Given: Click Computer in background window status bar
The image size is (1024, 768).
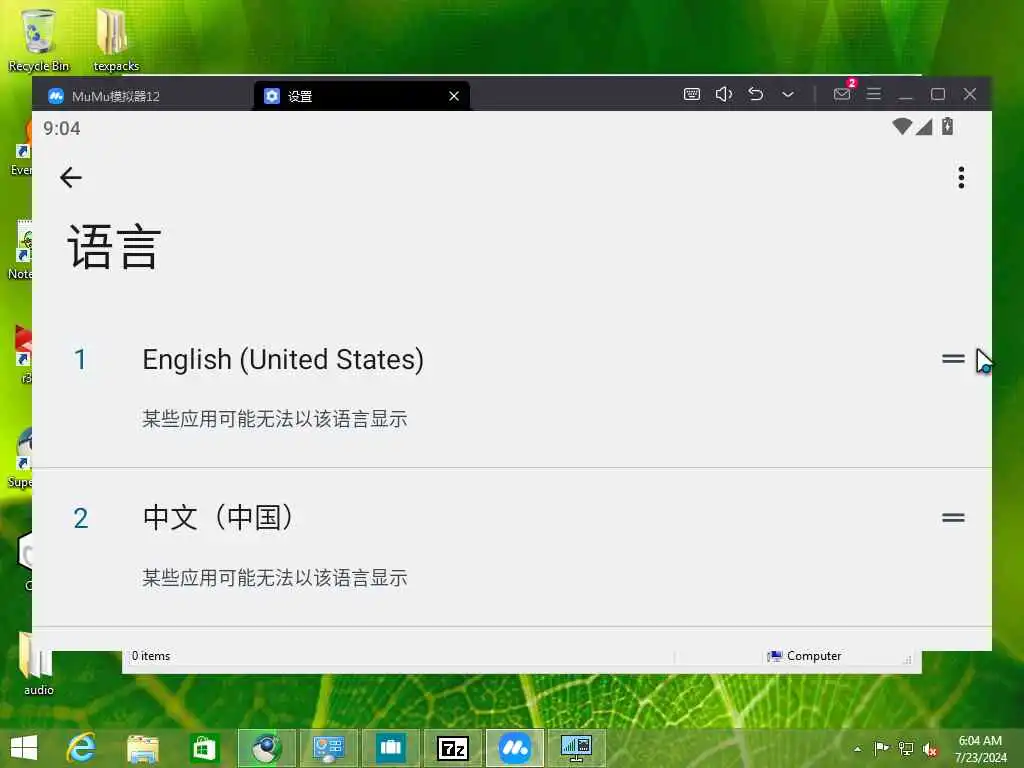Looking at the screenshot, I should pos(814,656).
